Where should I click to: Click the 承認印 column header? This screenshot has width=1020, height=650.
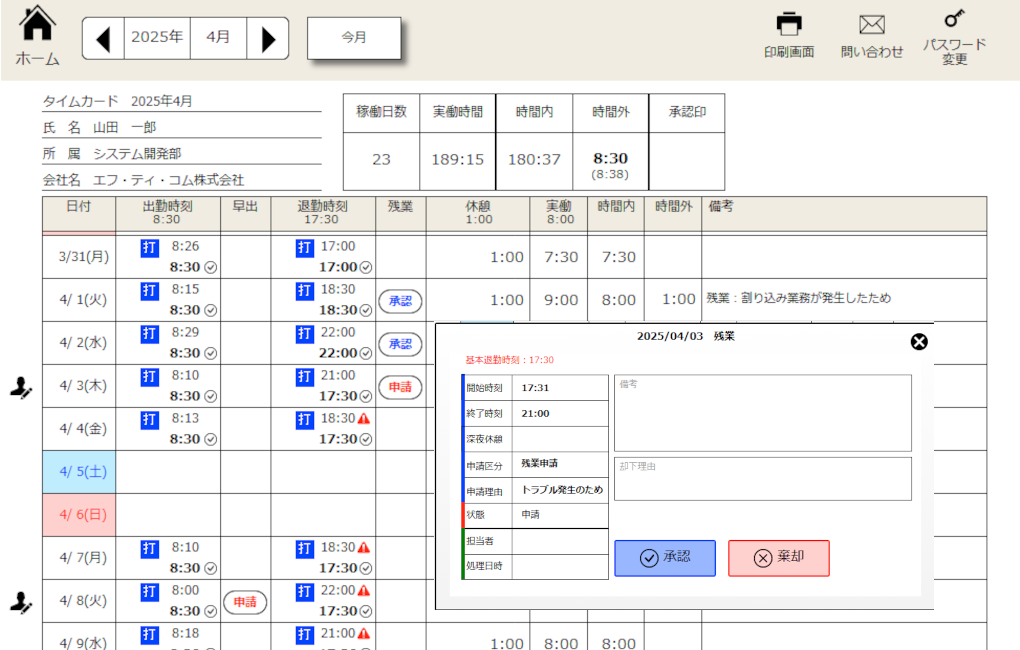(x=687, y=113)
